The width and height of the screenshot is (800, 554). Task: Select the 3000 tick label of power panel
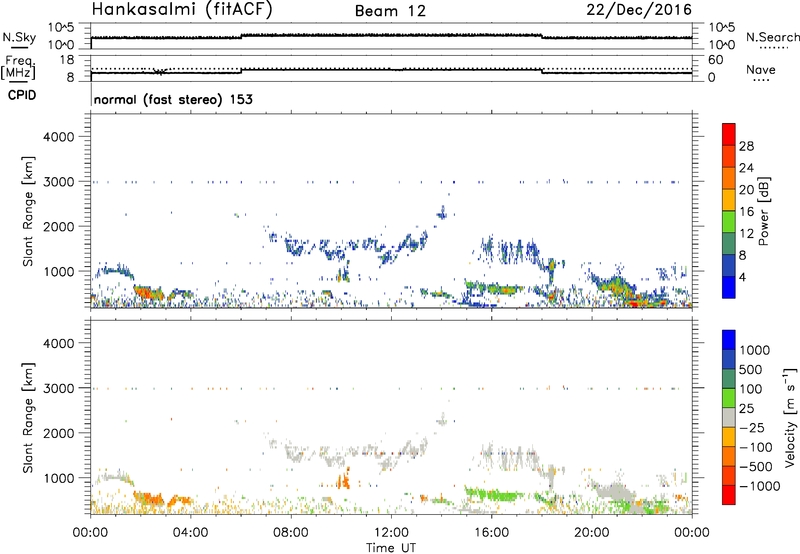tap(59, 182)
